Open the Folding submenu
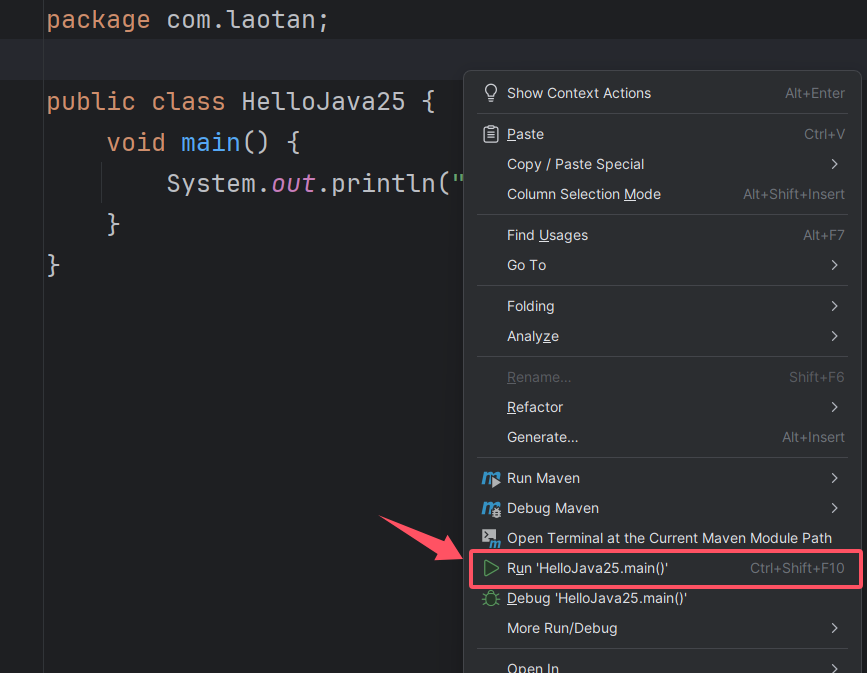The image size is (867, 673). pyautogui.click(x=662, y=306)
